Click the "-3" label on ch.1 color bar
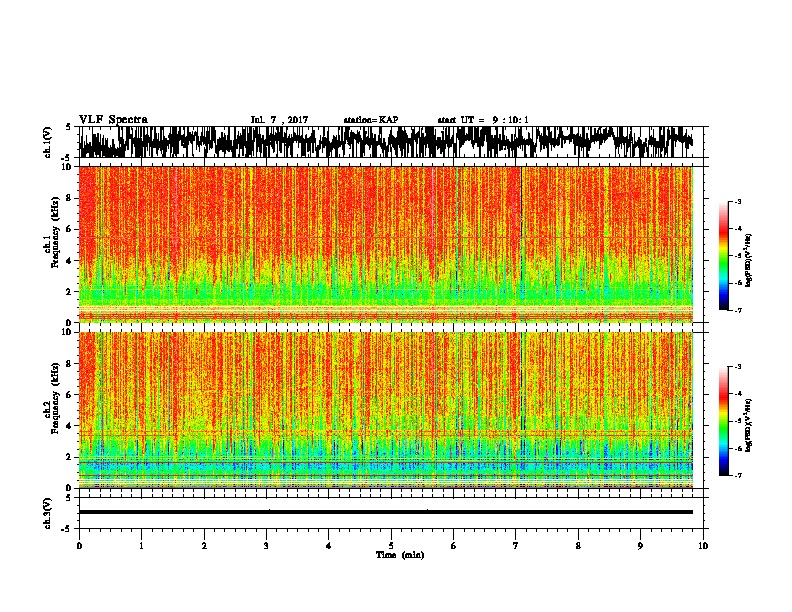Viewport: 792px width, 612px height. coord(737,201)
